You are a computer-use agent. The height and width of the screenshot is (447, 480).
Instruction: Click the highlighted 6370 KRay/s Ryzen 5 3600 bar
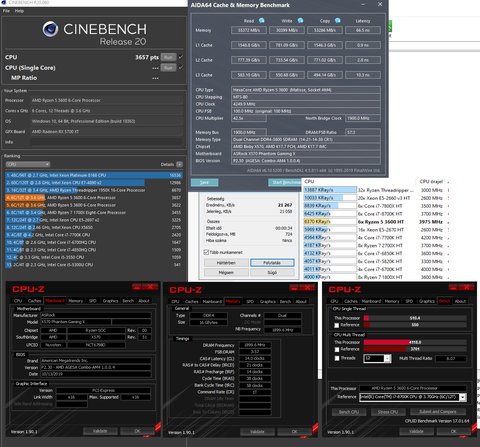(330, 222)
